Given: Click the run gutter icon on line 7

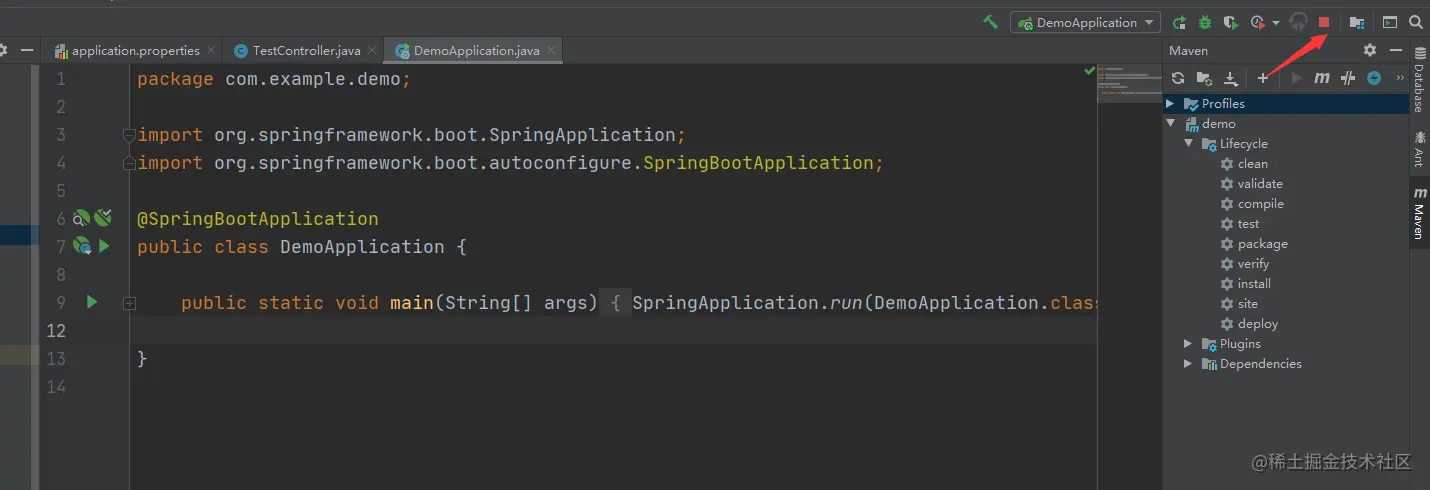Looking at the screenshot, I should [x=104, y=246].
